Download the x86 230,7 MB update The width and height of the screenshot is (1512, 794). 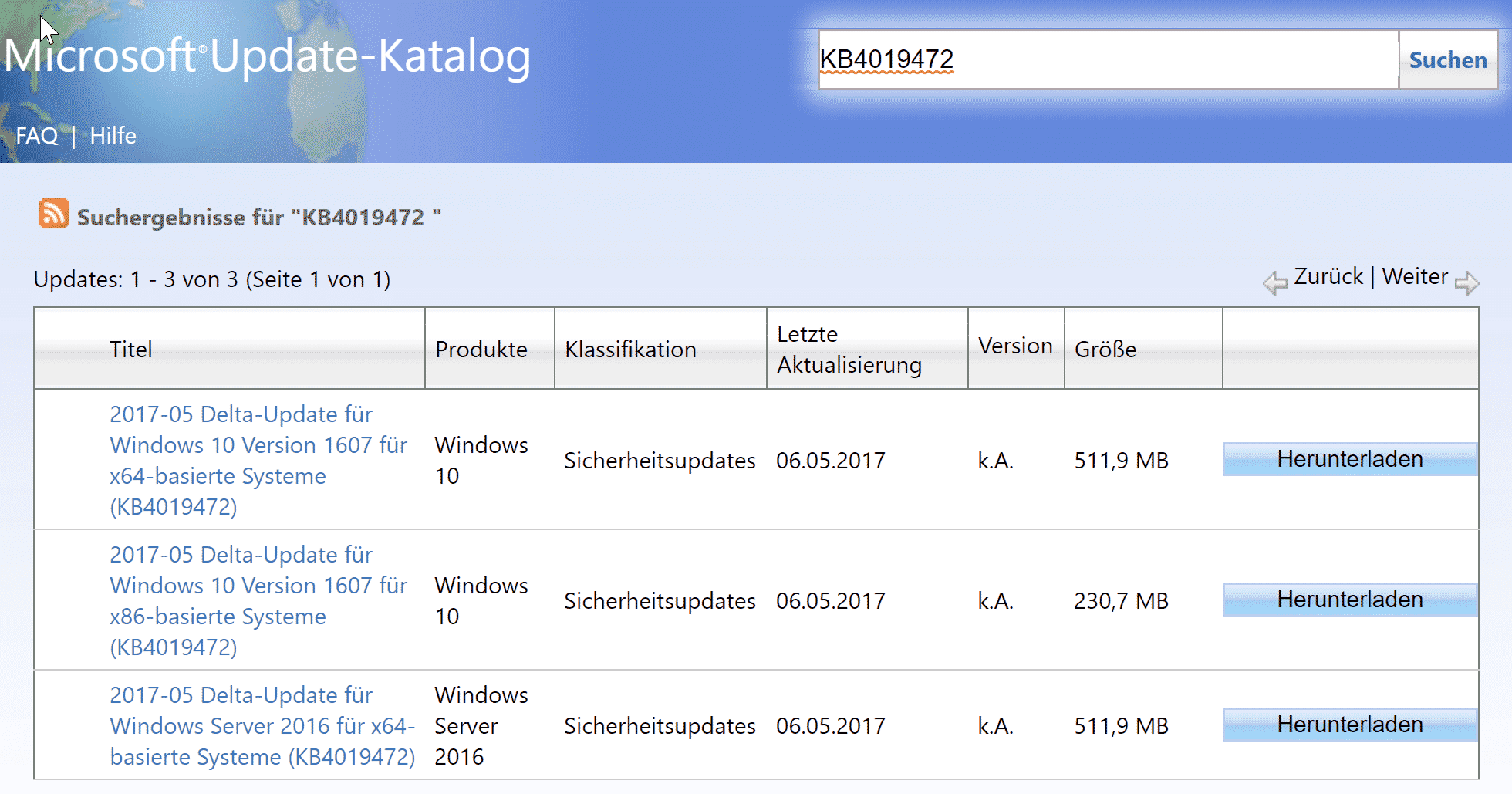[1350, 600]
